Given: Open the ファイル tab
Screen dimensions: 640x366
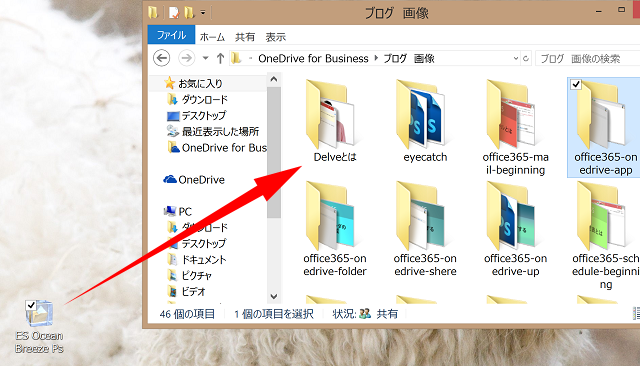Looking at the screenshot, I should (171, 35).
